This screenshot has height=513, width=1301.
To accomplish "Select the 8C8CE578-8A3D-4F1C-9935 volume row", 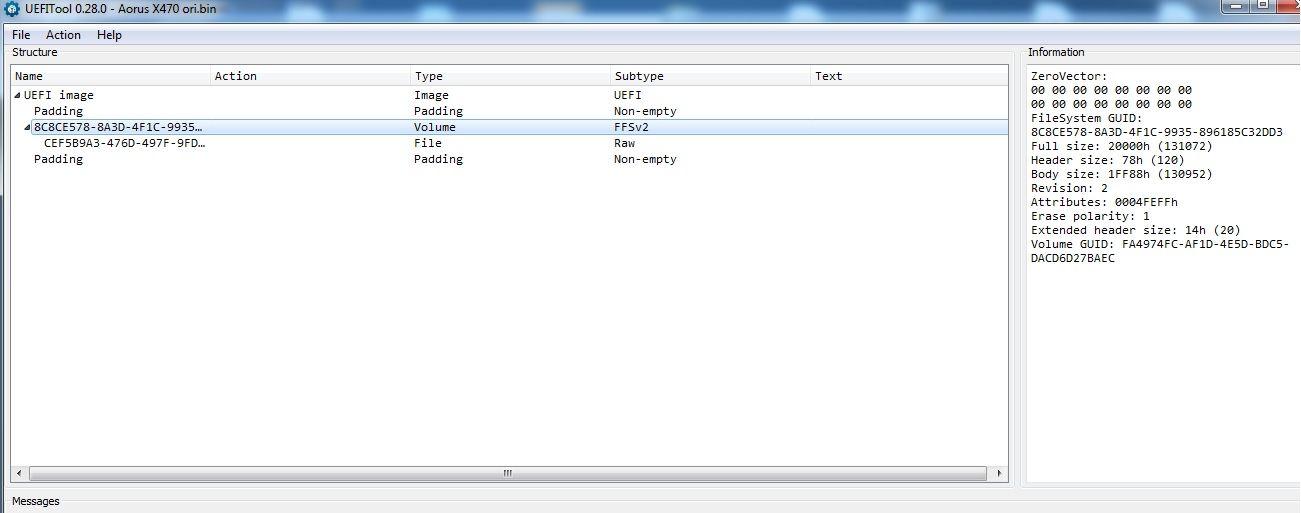I will click(510, 128).
